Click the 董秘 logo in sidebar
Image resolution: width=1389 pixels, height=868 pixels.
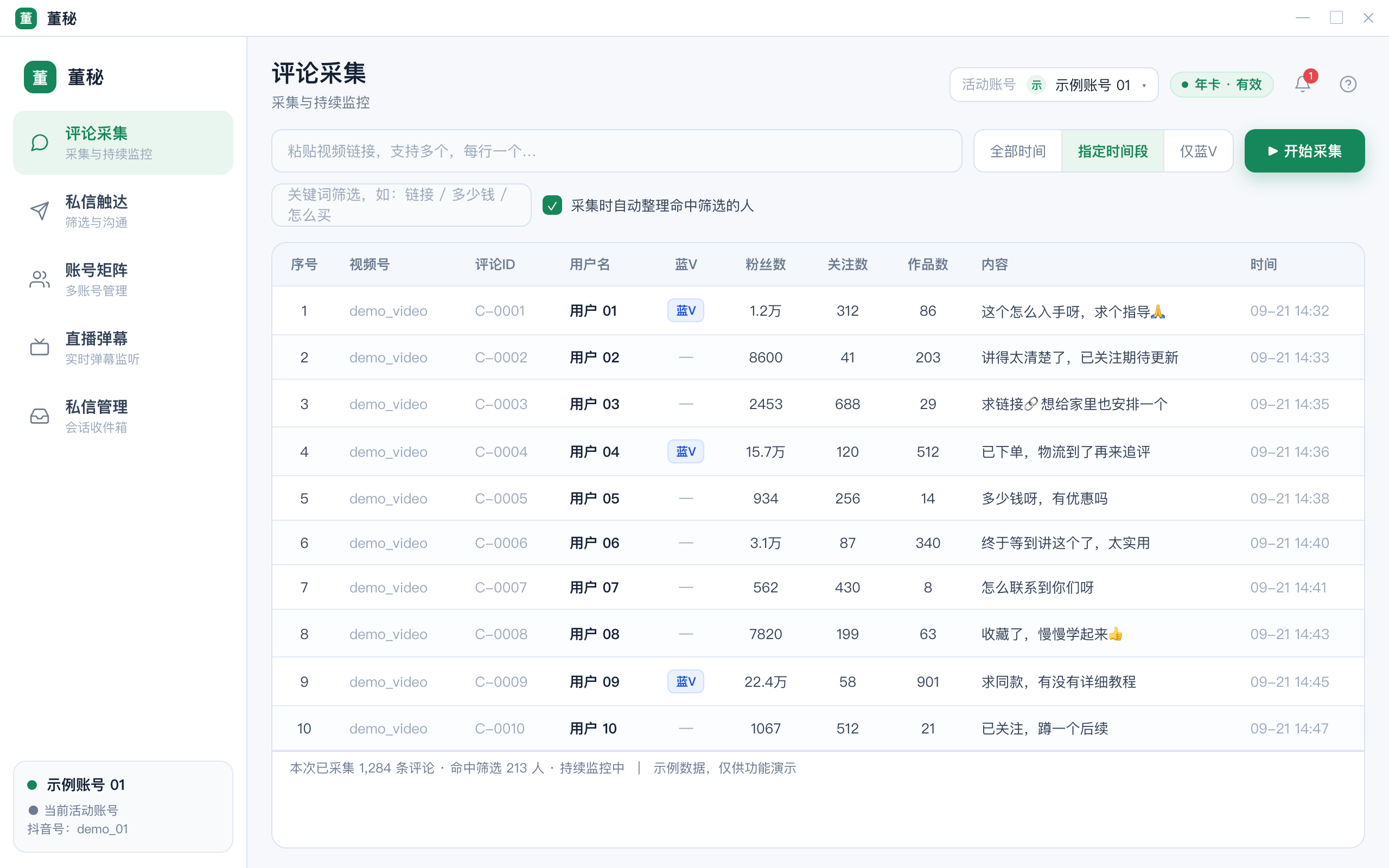click(40, 77)
